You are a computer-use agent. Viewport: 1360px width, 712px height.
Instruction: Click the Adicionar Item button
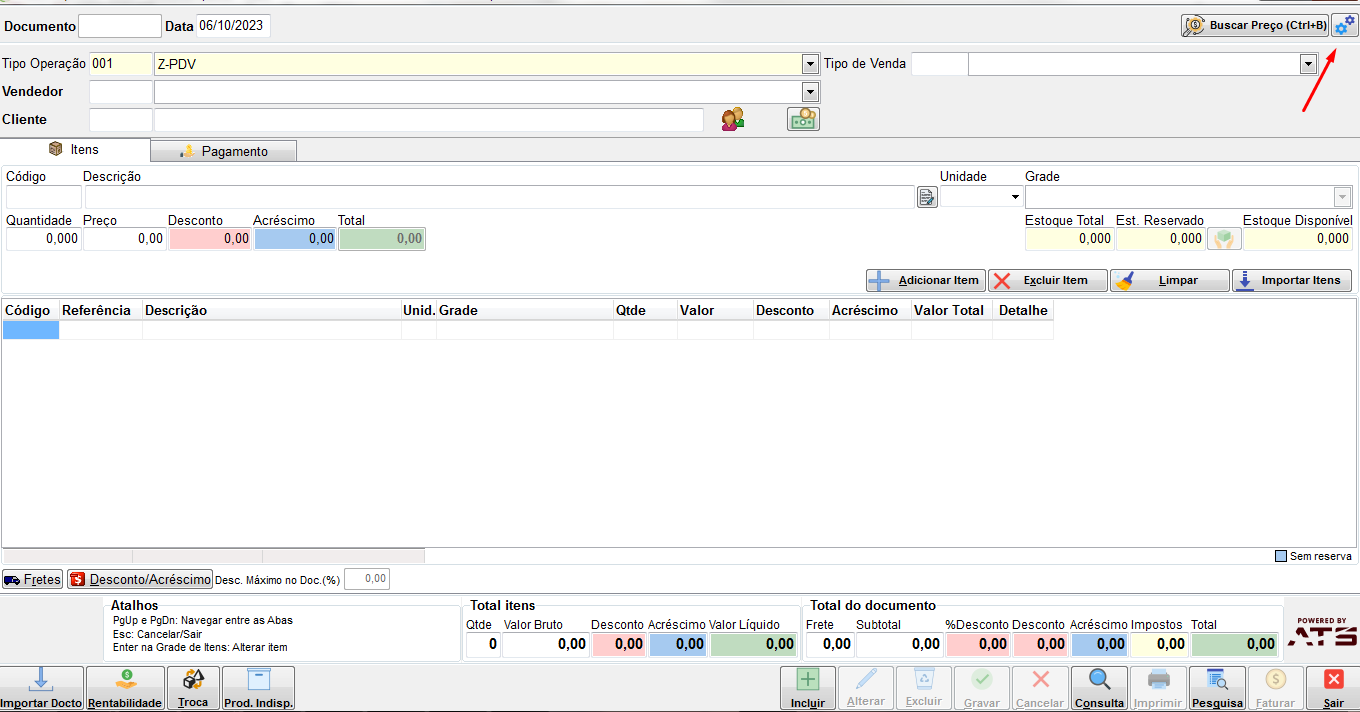926,280
